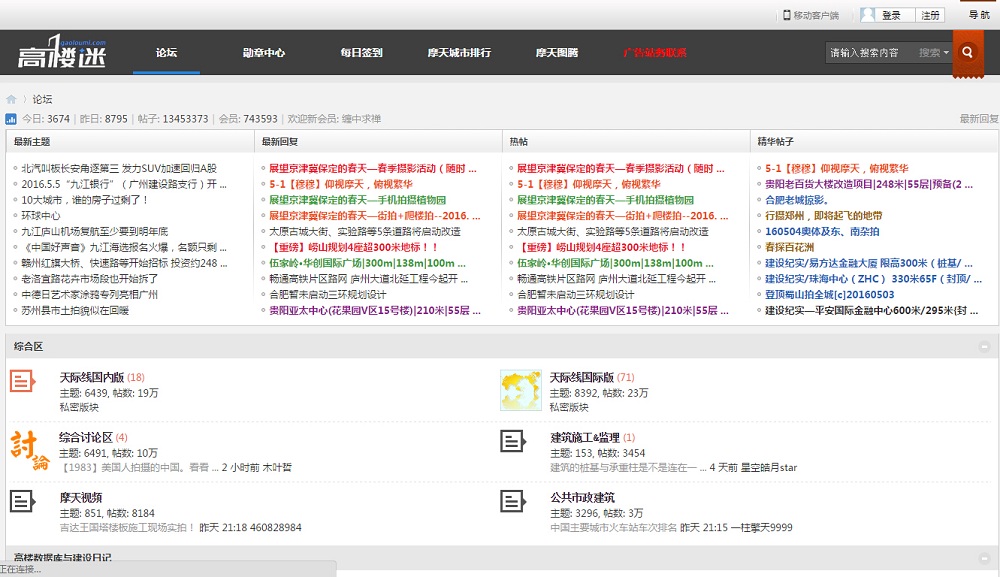Open post 苏州县市土拍貌似在回暖
The width and height of the screenshot is (1000, 577).
point(75,310)
